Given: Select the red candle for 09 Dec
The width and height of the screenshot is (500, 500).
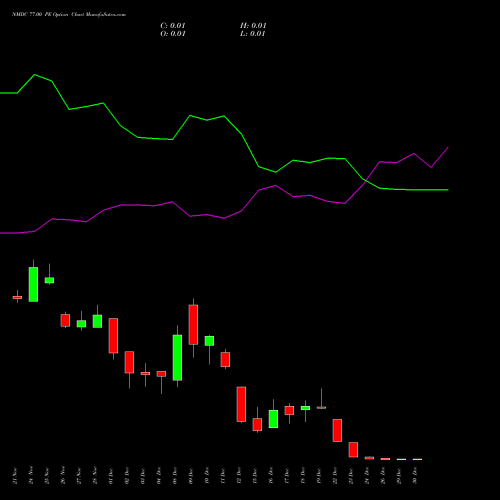Looking at the screenshot, I should point(193,325).
